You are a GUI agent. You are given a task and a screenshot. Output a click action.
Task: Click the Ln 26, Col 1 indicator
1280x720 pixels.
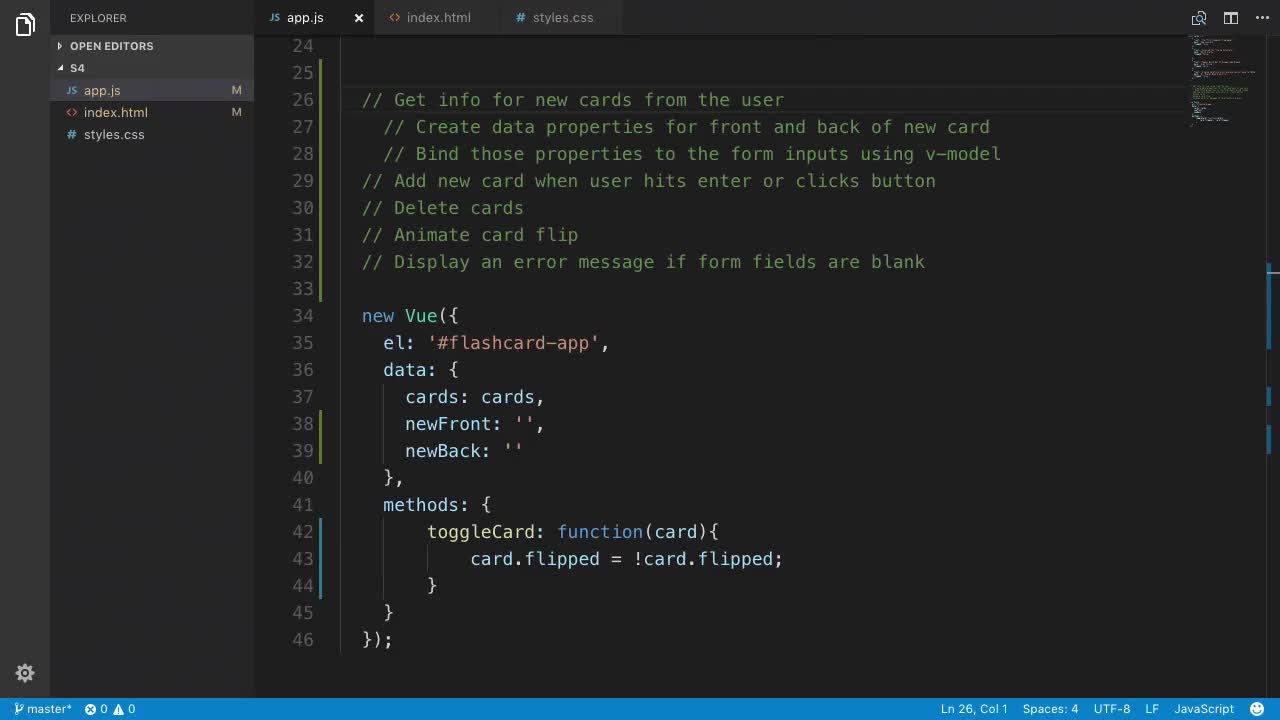(973, 709)
